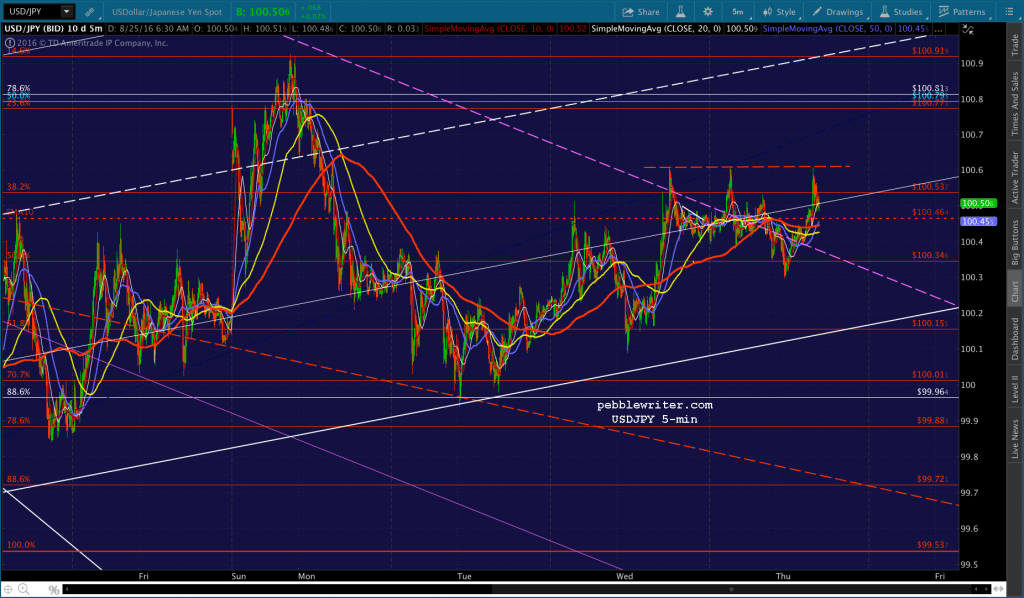Click the SimpleMovingAvg (CLOSE, 20, 0) label

(656, 29)
